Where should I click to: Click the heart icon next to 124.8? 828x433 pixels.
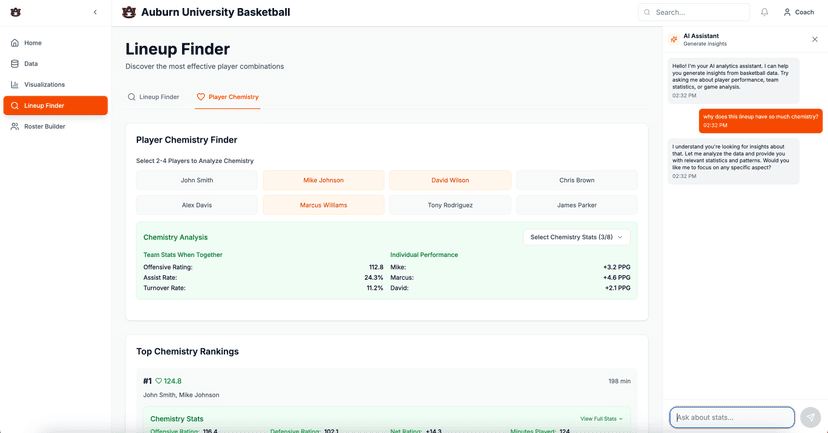tap(158, 381)
